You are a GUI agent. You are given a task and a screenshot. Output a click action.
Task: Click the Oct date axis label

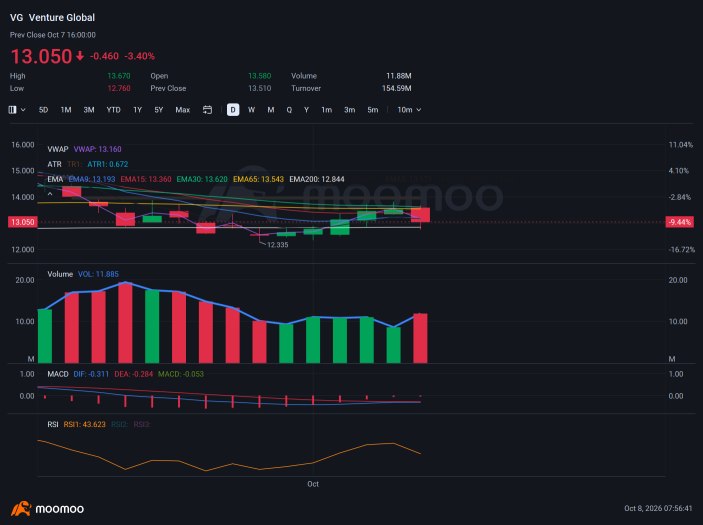(313, 484)
